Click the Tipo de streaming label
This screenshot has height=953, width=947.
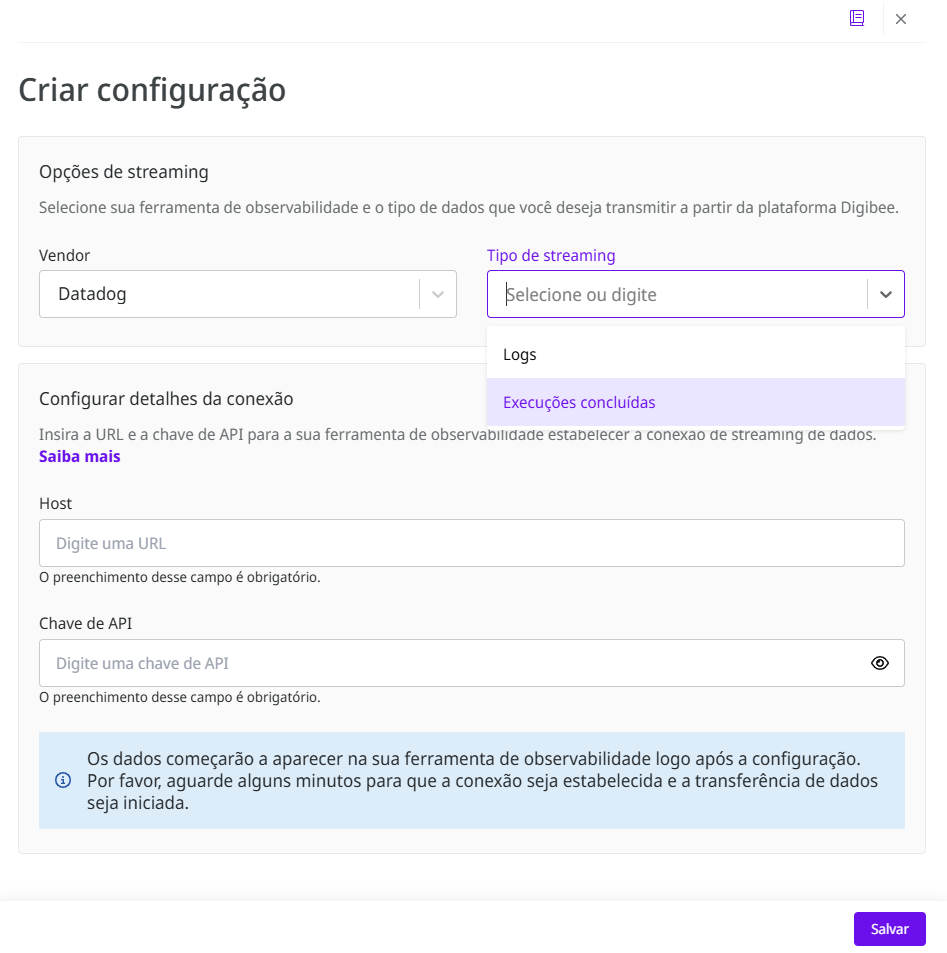click(x=551, y=255)
